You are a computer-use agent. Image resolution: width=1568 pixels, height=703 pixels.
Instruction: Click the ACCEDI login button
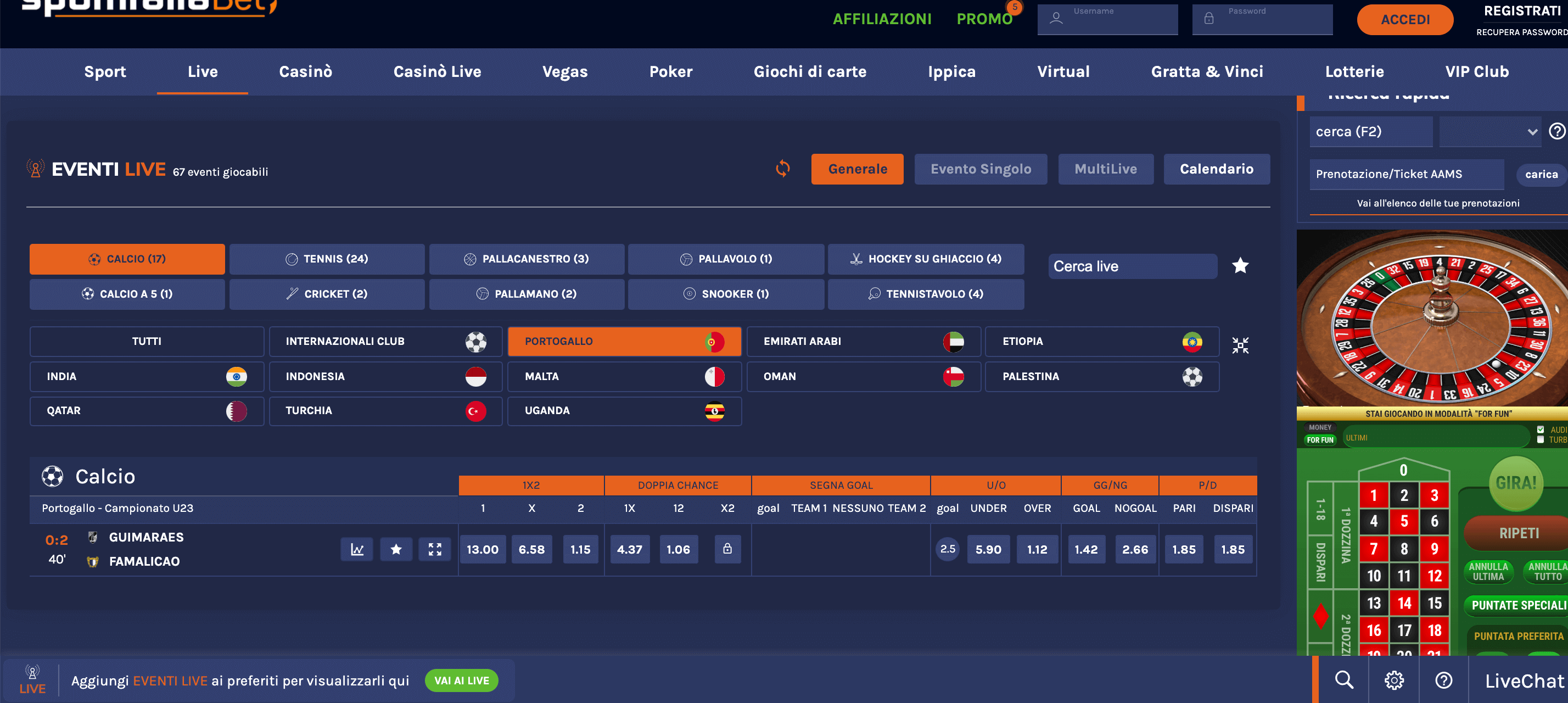point(1405,19)
